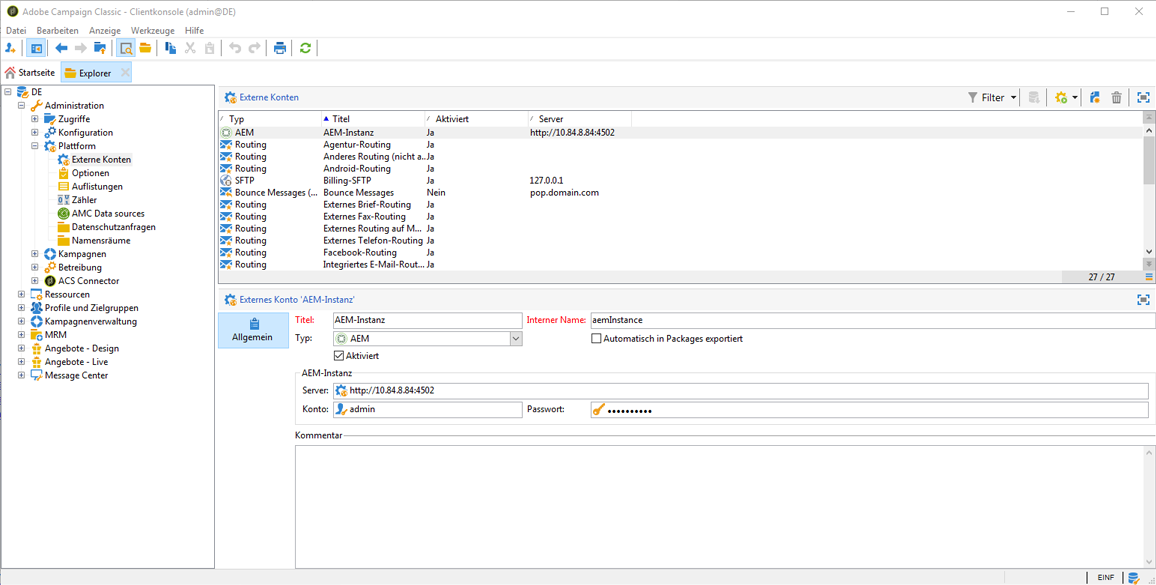
Task: Click the copy icon in toolbar
Action: pyautogui.click(x=170, y=48)
